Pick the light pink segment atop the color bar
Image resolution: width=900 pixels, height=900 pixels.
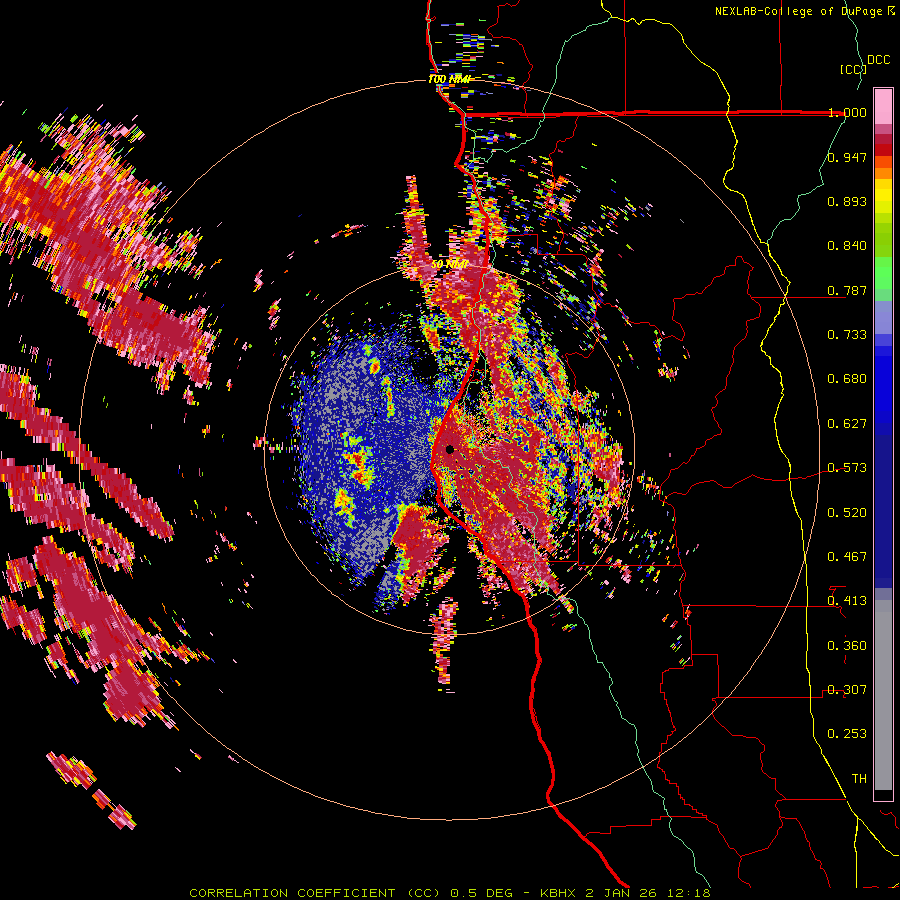tap(883, 106)
